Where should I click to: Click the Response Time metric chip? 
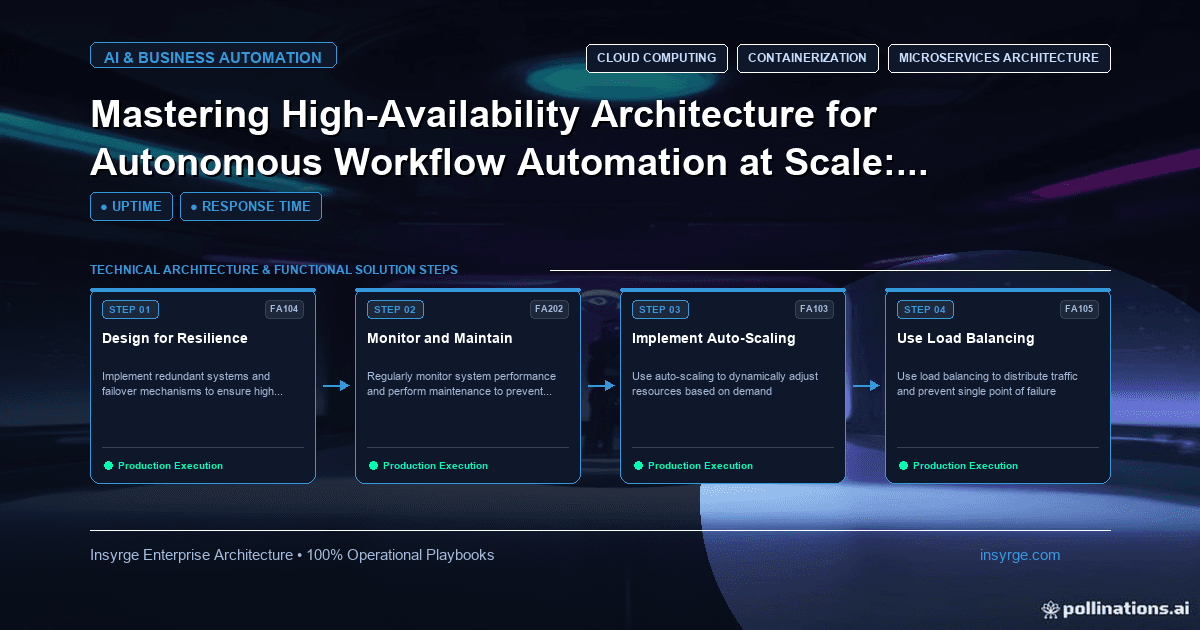coord(251,207)
